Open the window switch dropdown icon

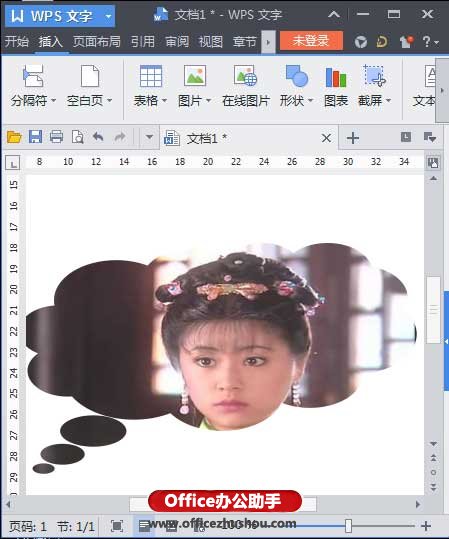click(430, 138)
